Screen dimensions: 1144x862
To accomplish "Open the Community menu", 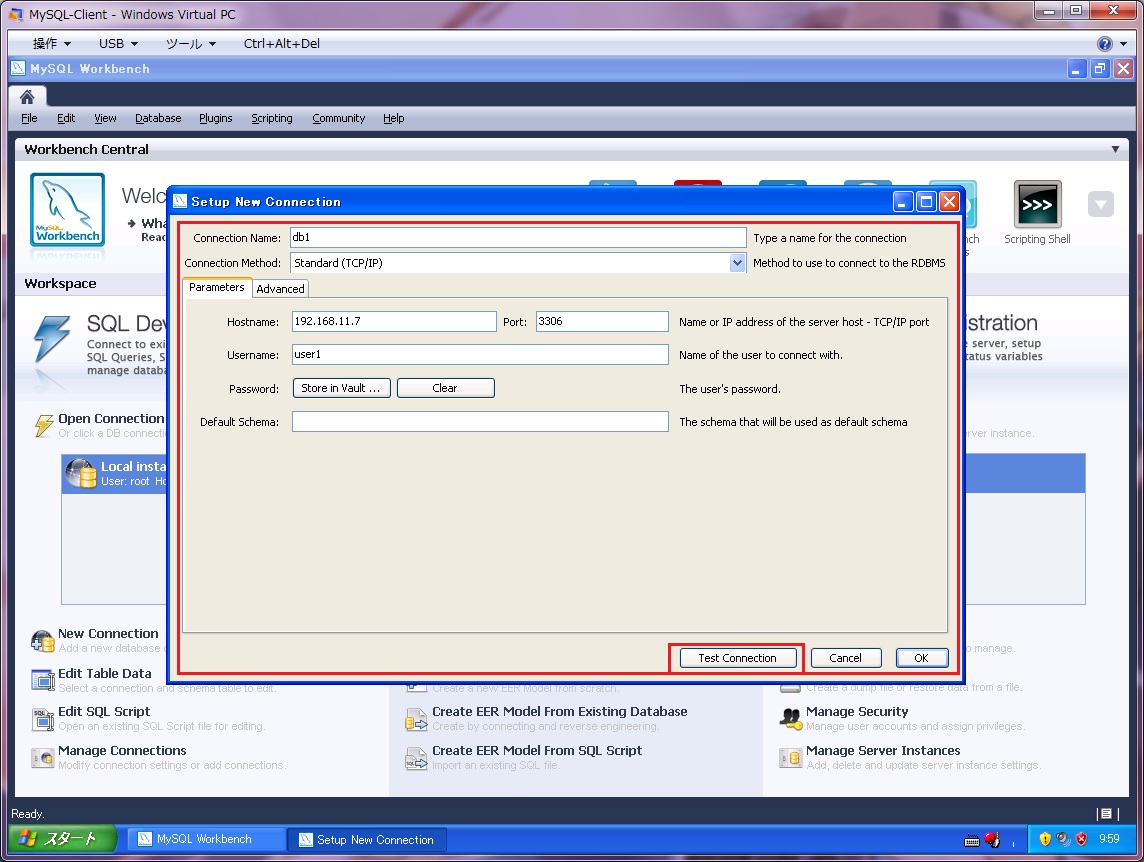I will coord(339,118).
